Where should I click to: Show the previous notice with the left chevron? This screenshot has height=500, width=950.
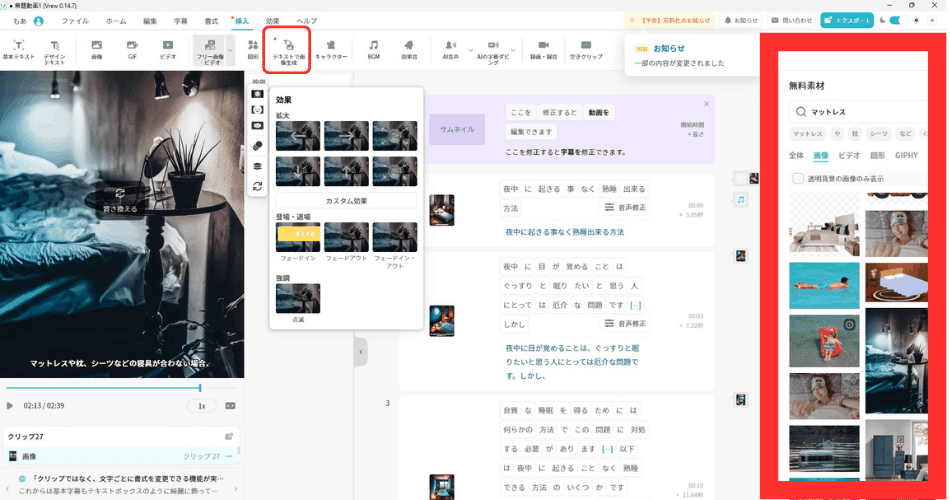click(7, 489)
